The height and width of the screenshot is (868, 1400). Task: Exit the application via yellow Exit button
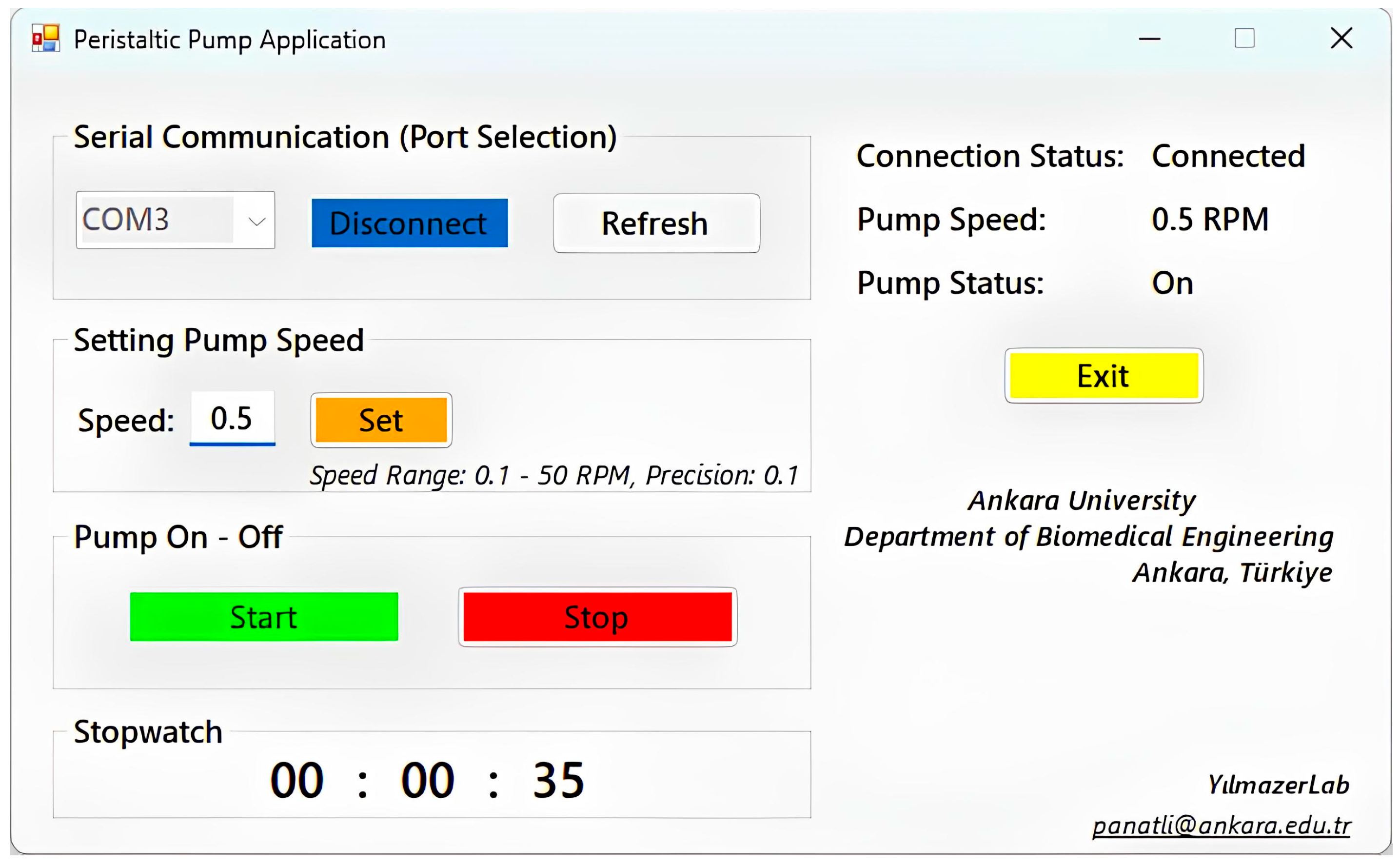click(x=1103, y=376)
